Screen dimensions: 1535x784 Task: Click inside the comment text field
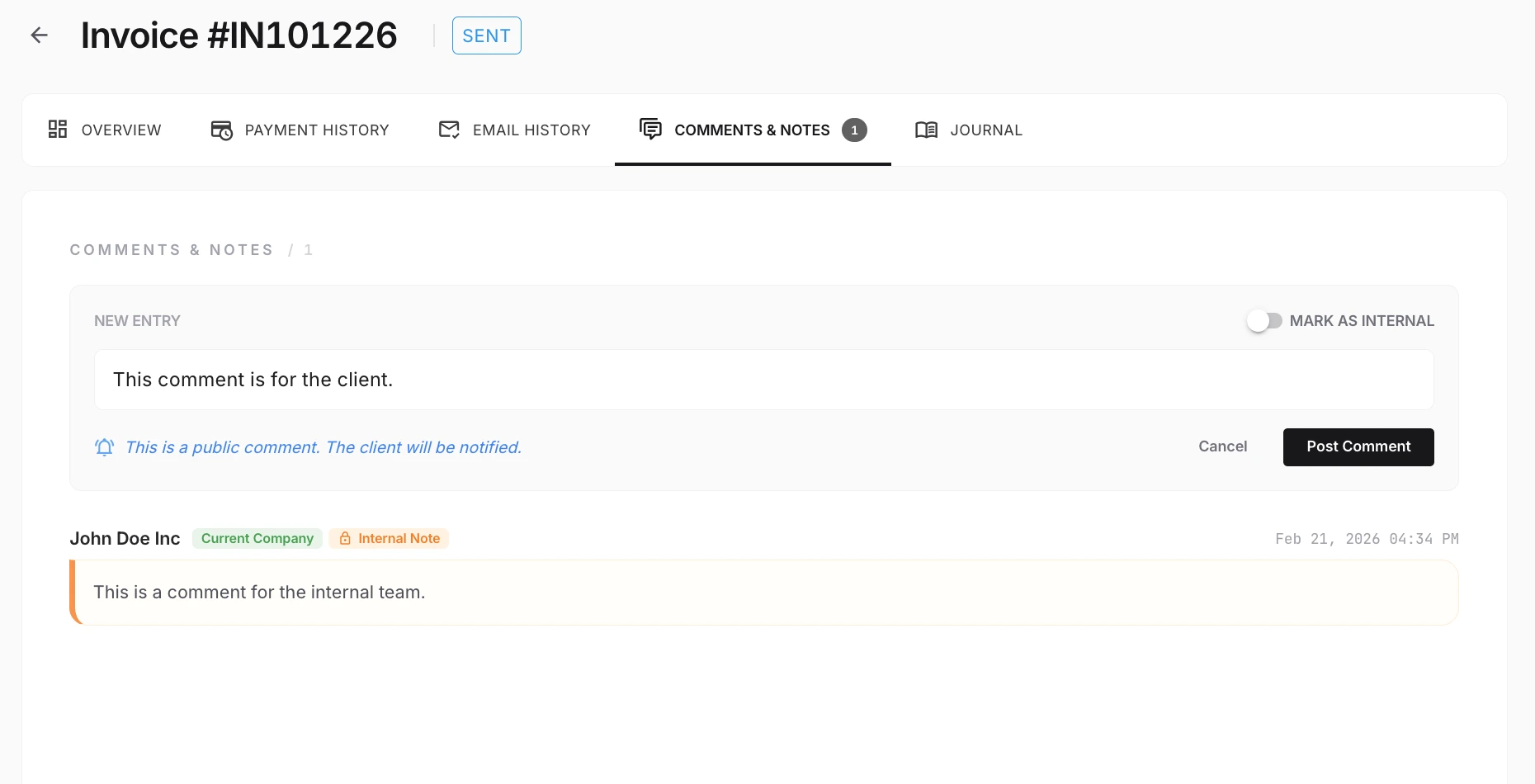coord(743,380)
